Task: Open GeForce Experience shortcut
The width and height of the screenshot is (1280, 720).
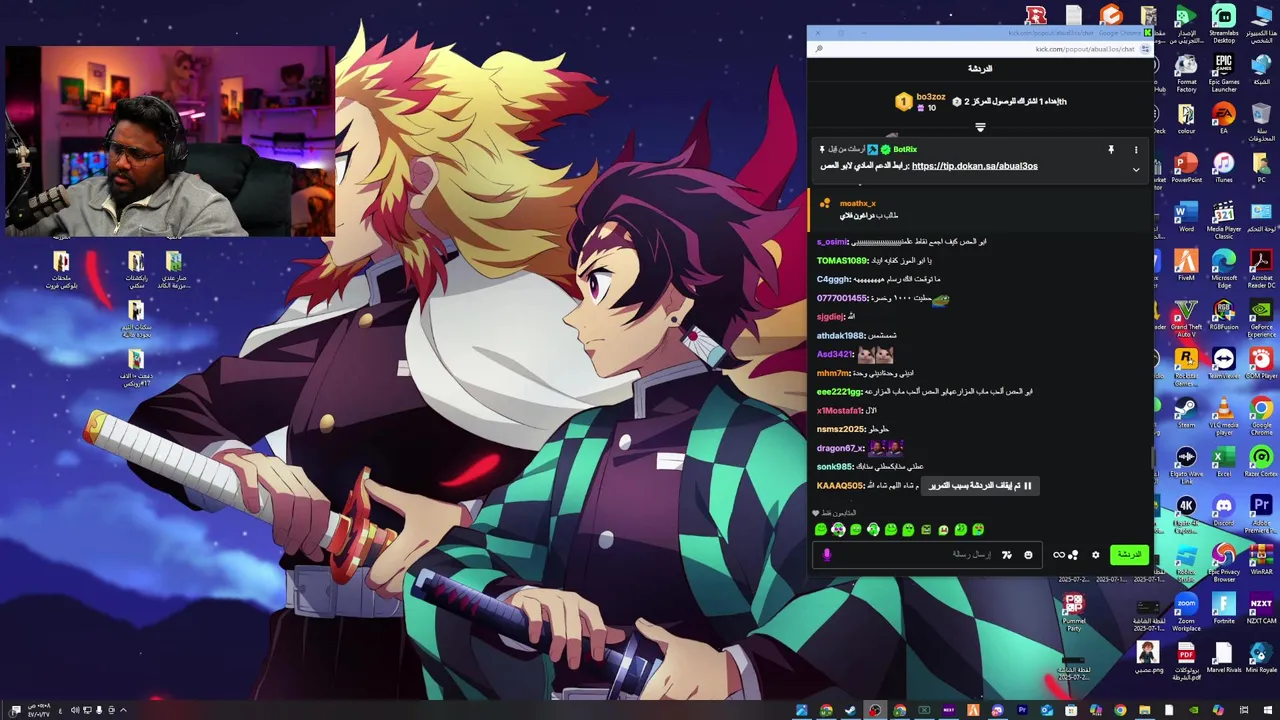Action: pos(1261,317)
